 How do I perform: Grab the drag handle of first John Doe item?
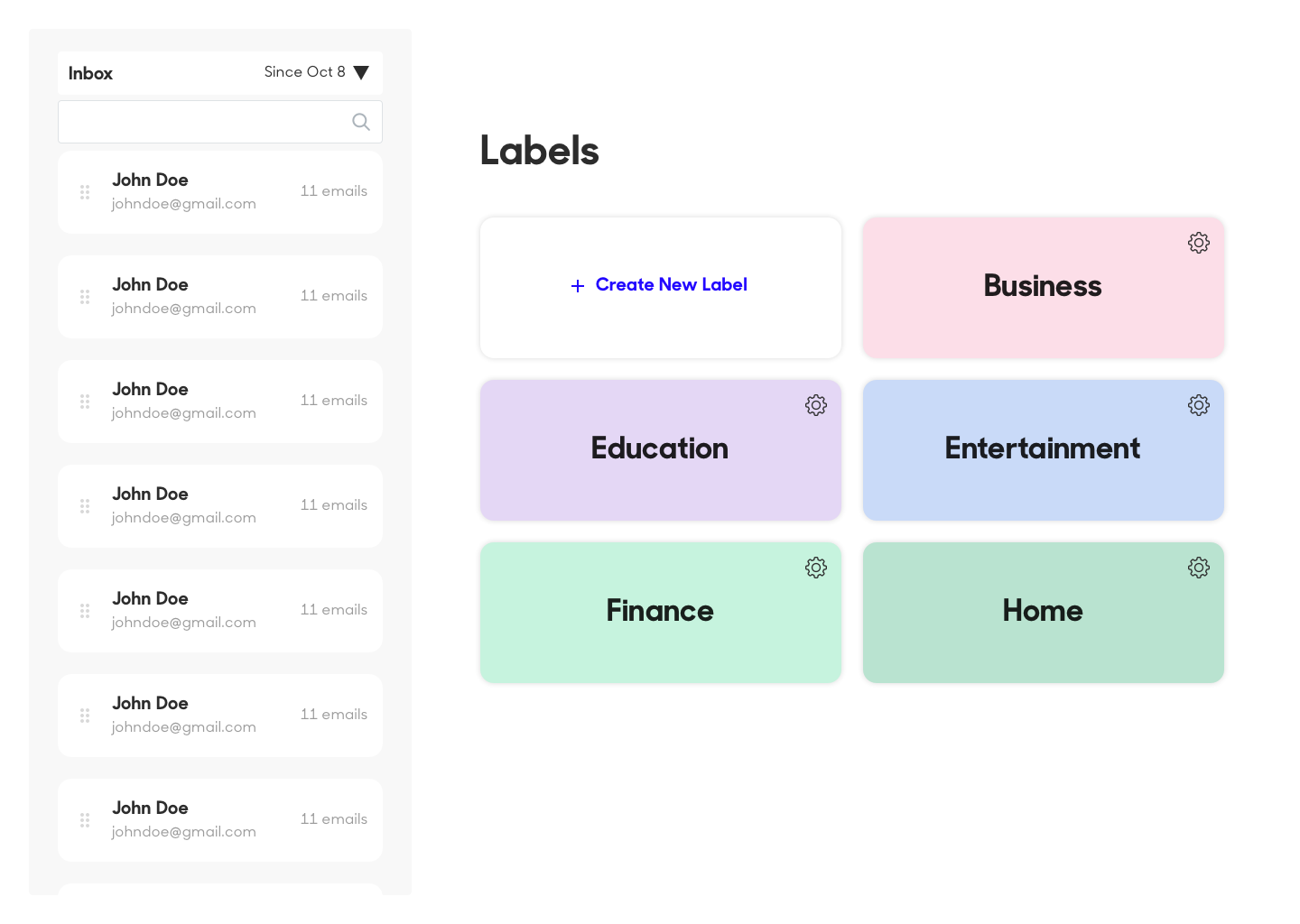tap(85, 192)
